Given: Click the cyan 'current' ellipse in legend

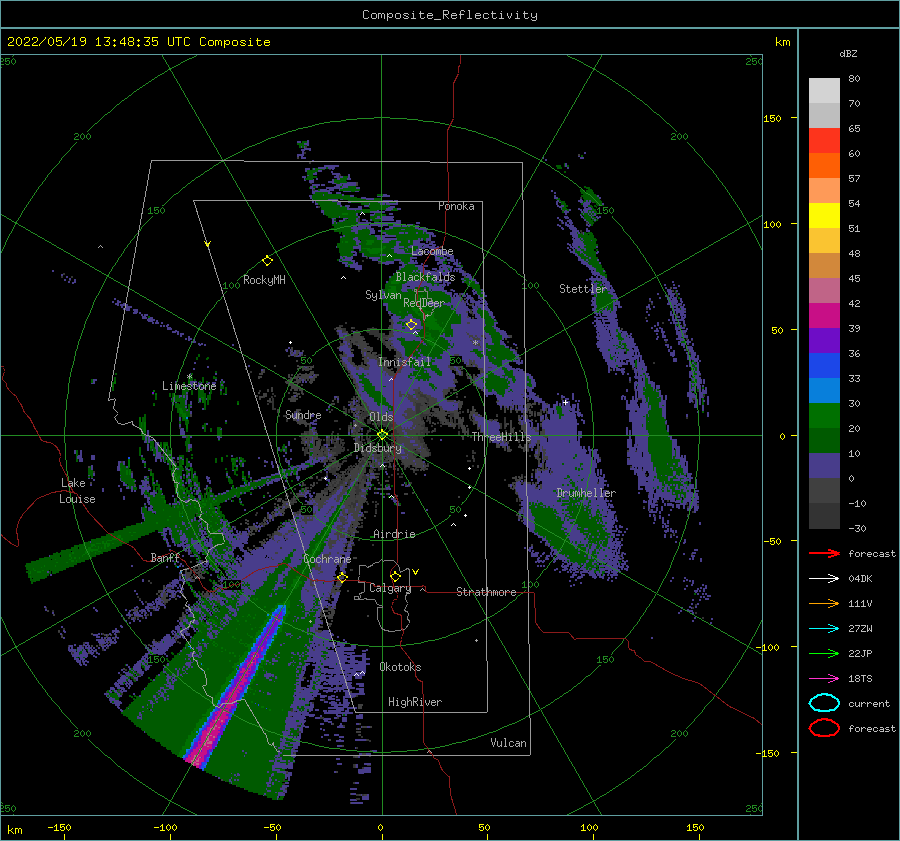Looking at the screenshot, I should [x=824, y=703].
